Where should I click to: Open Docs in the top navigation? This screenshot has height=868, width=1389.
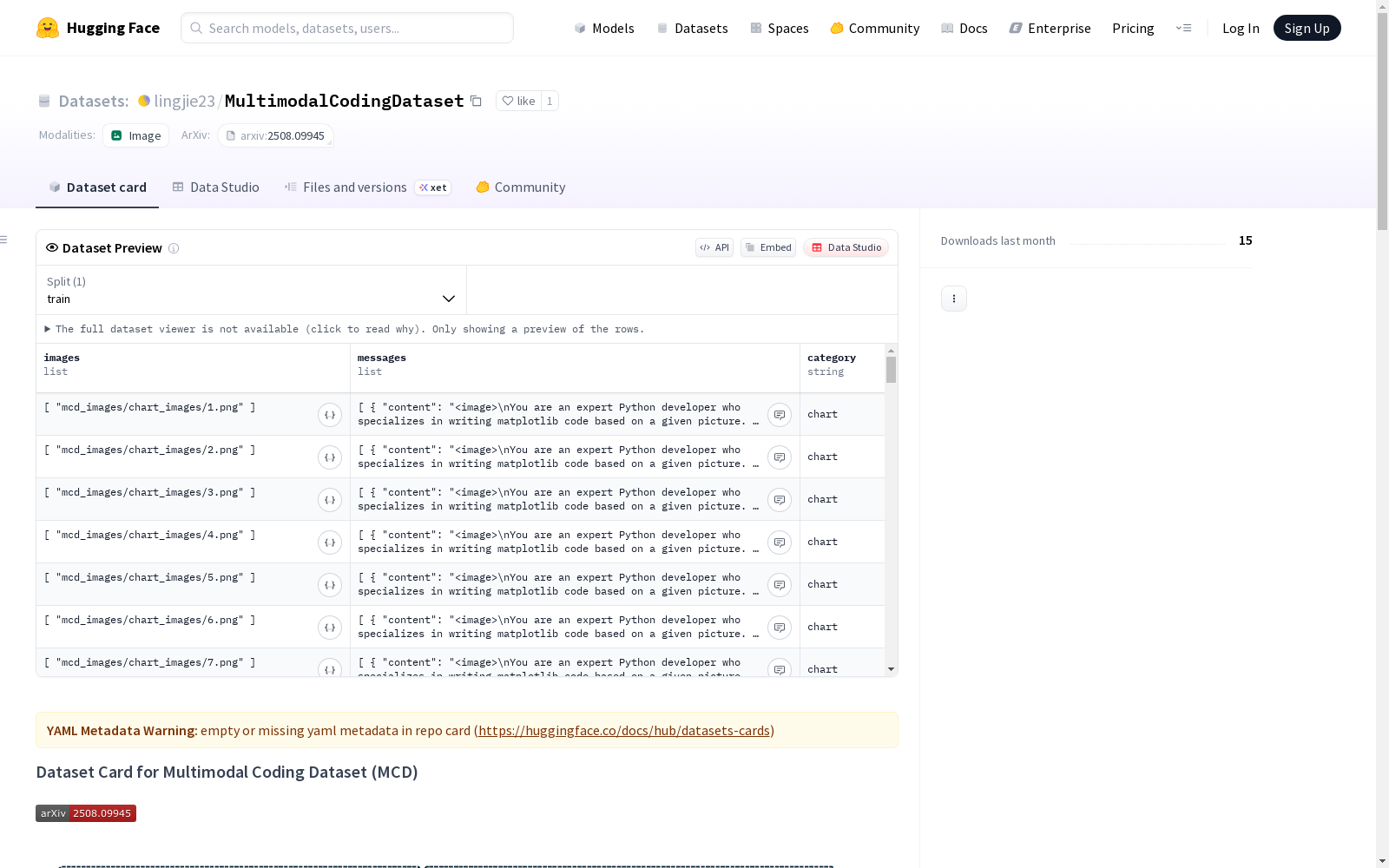coord(964,28)
